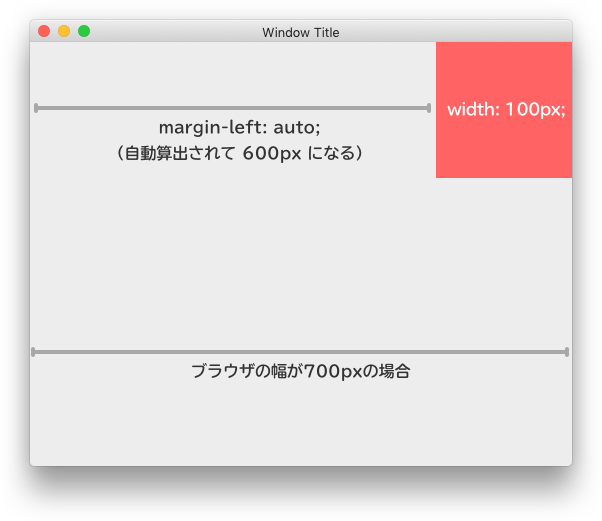Image resolution: width=602 pixels, height=521 pixels.
Task: Click the red close window button
Action: 44,31
